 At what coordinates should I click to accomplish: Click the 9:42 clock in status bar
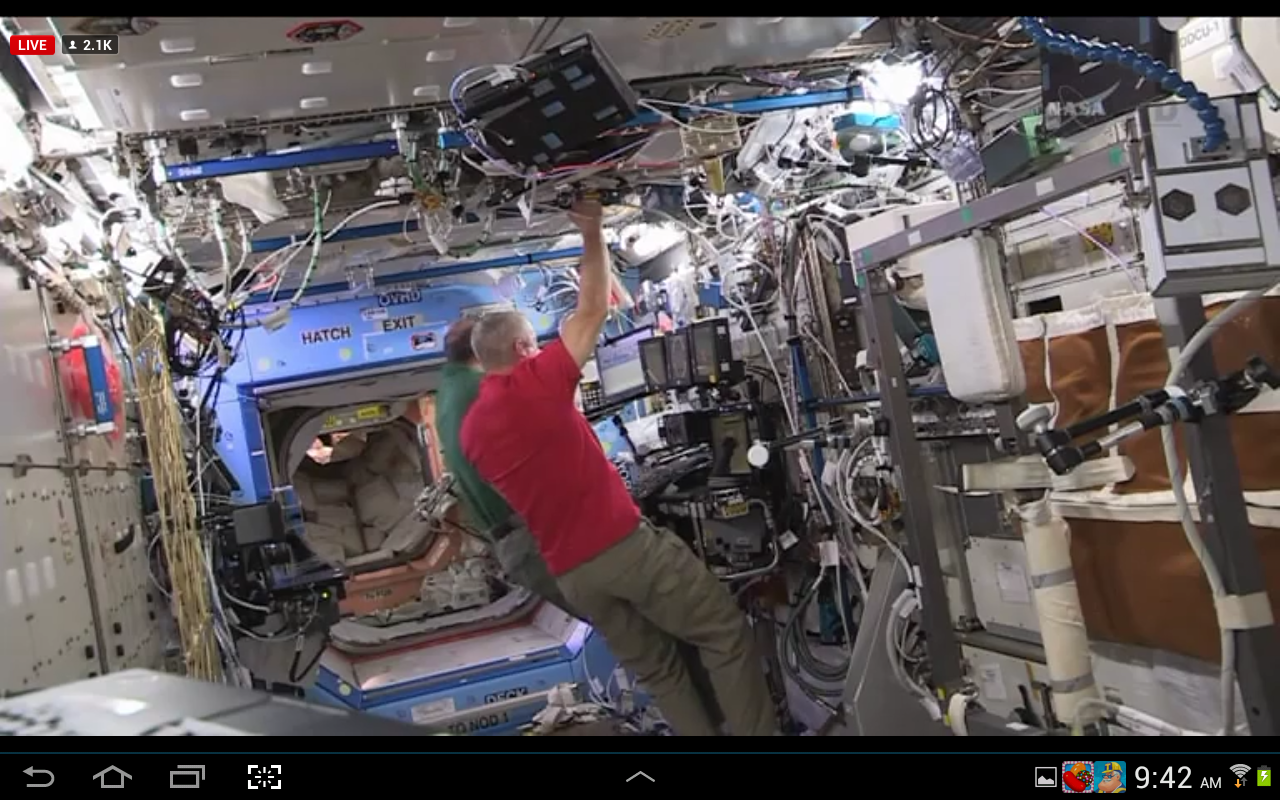pos(1163,777)
